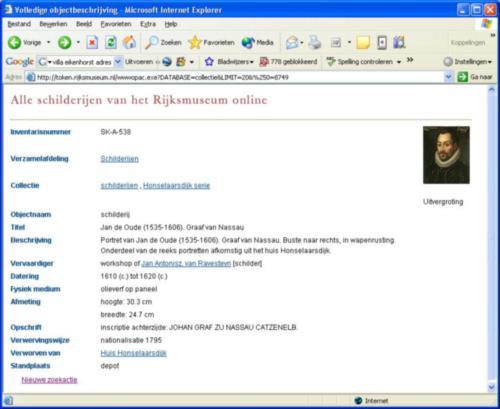Expand the address bar URL dropdown
Viewport: 500px width, 409px height.
pos(448,77)
